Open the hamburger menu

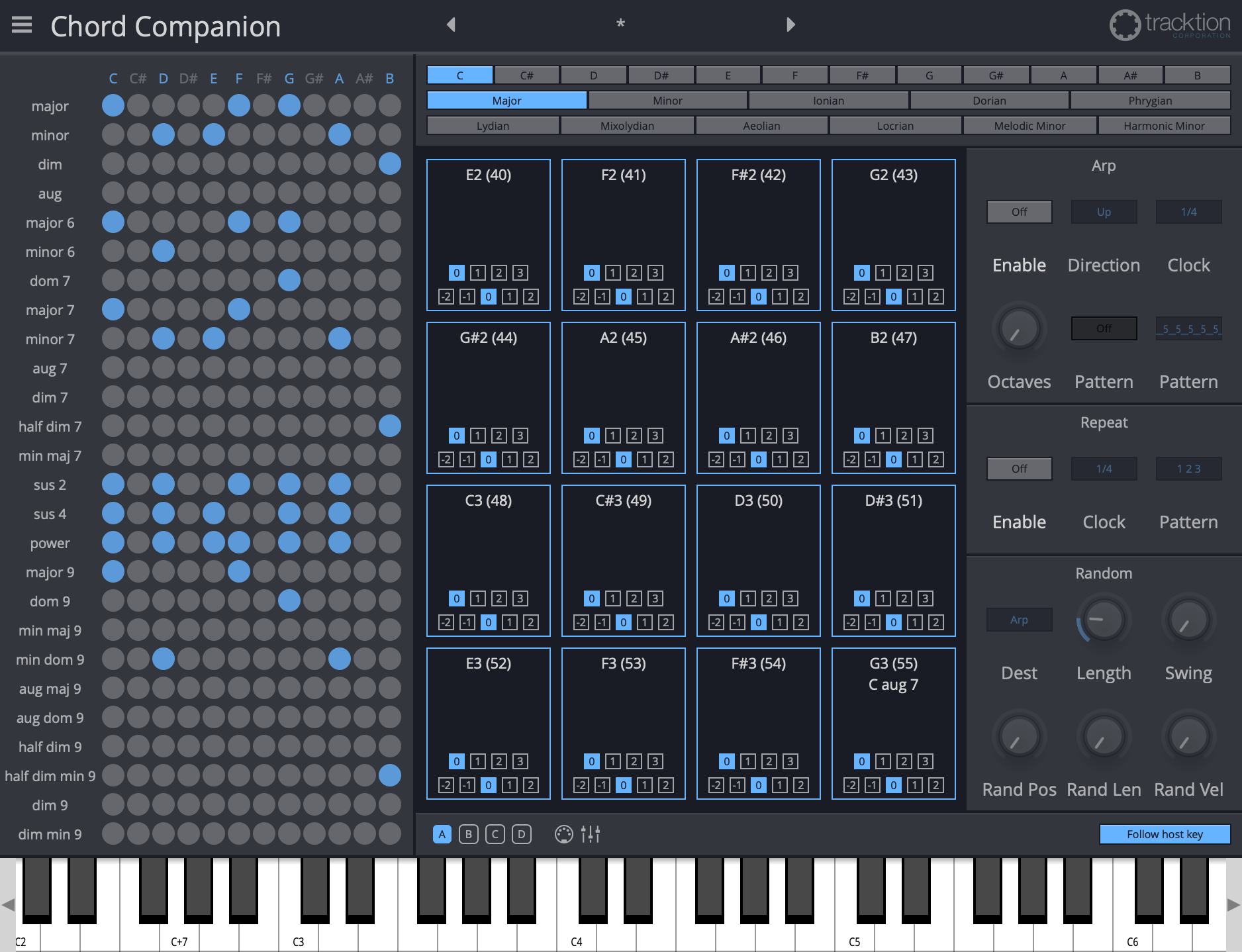click(x=22, y=24)
